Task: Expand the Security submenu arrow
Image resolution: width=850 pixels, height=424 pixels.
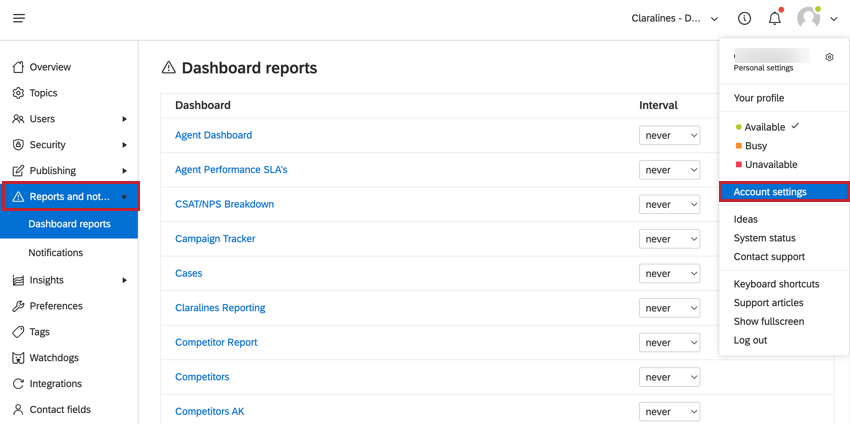Action: pos(125,145)
